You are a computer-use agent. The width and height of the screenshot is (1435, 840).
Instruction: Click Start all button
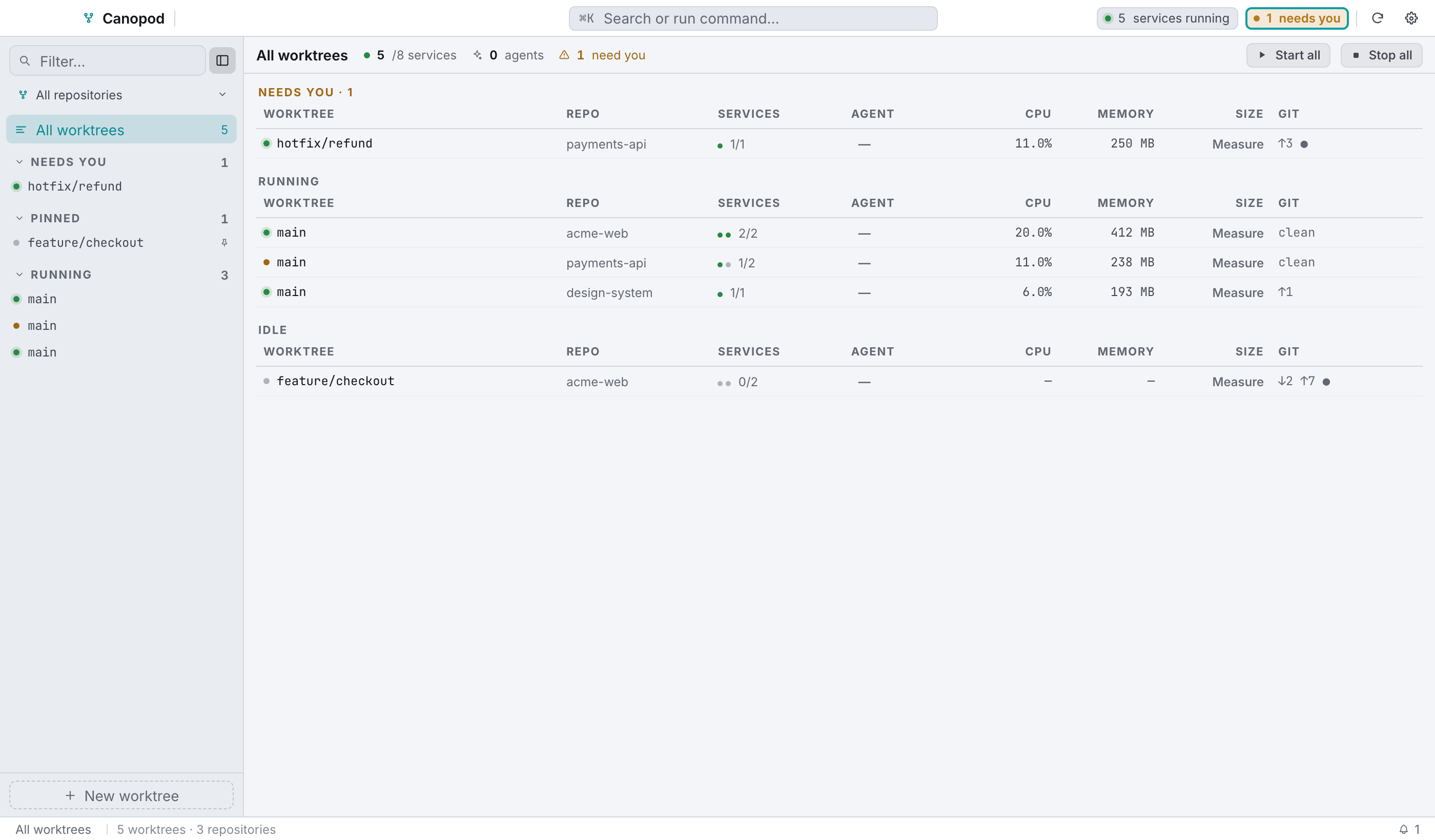[1288, 55]
